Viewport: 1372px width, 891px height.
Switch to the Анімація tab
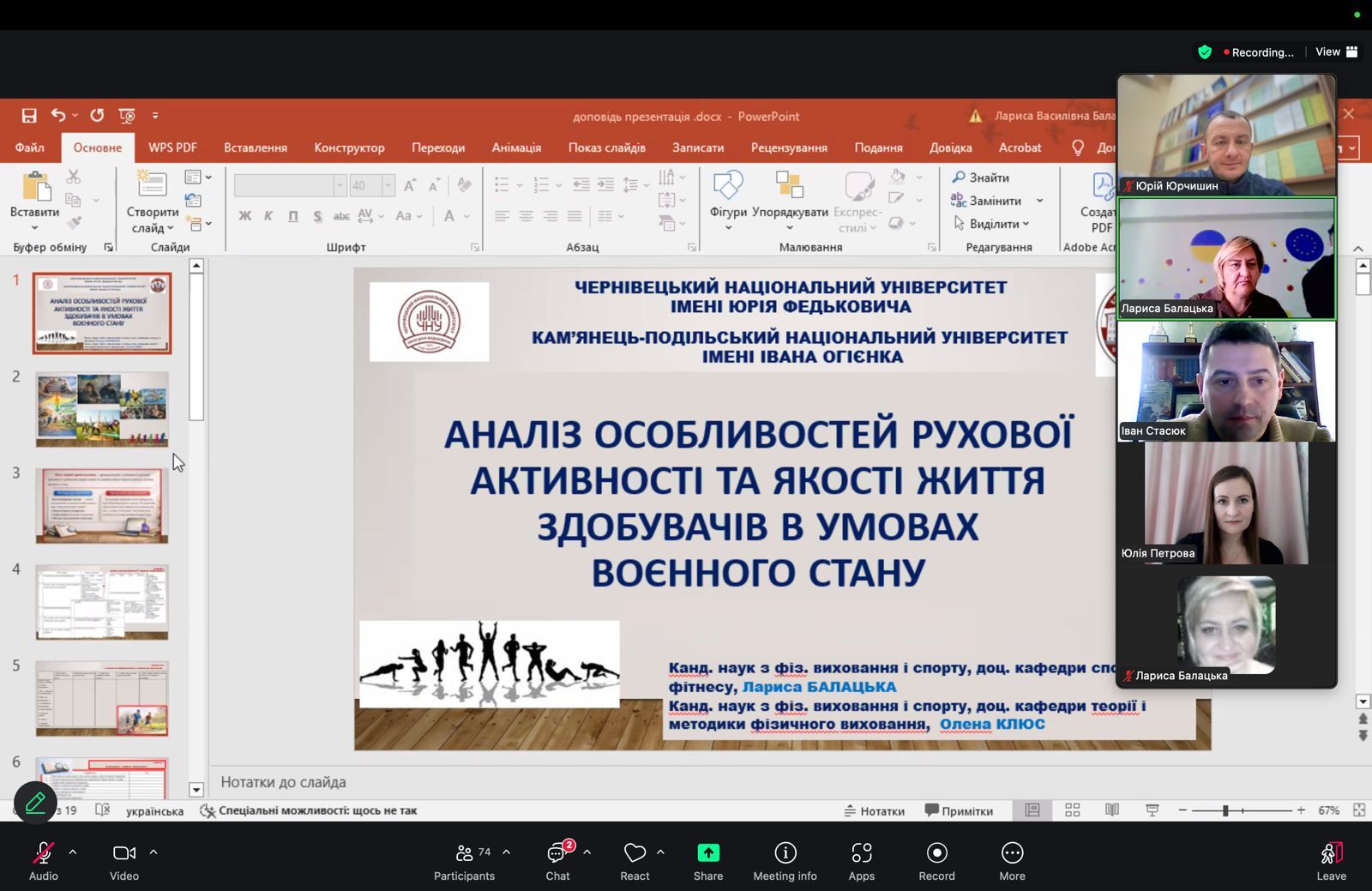pos(516,147)
